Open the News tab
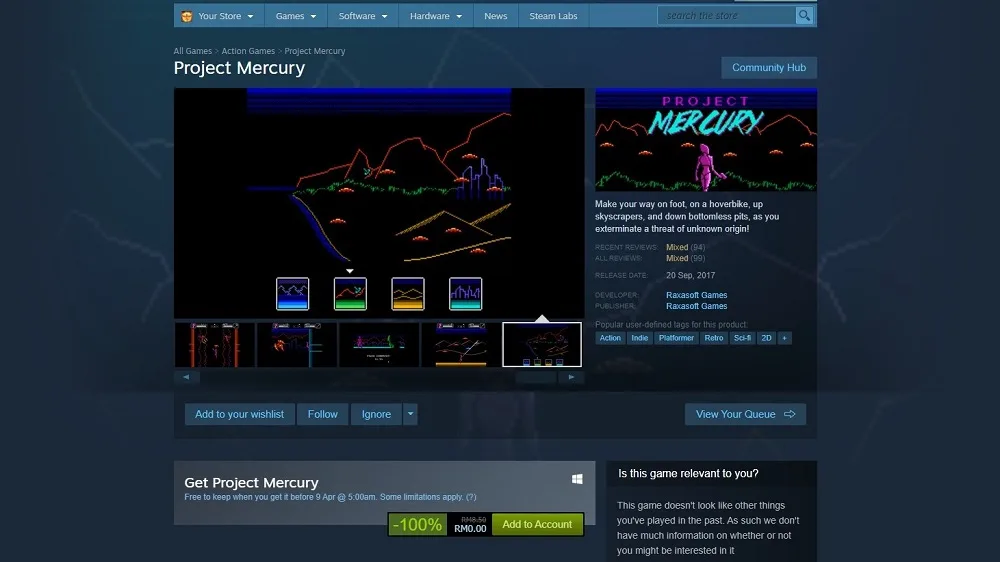The height and width of the screenshot is (562, 1000). click(496, 16)
